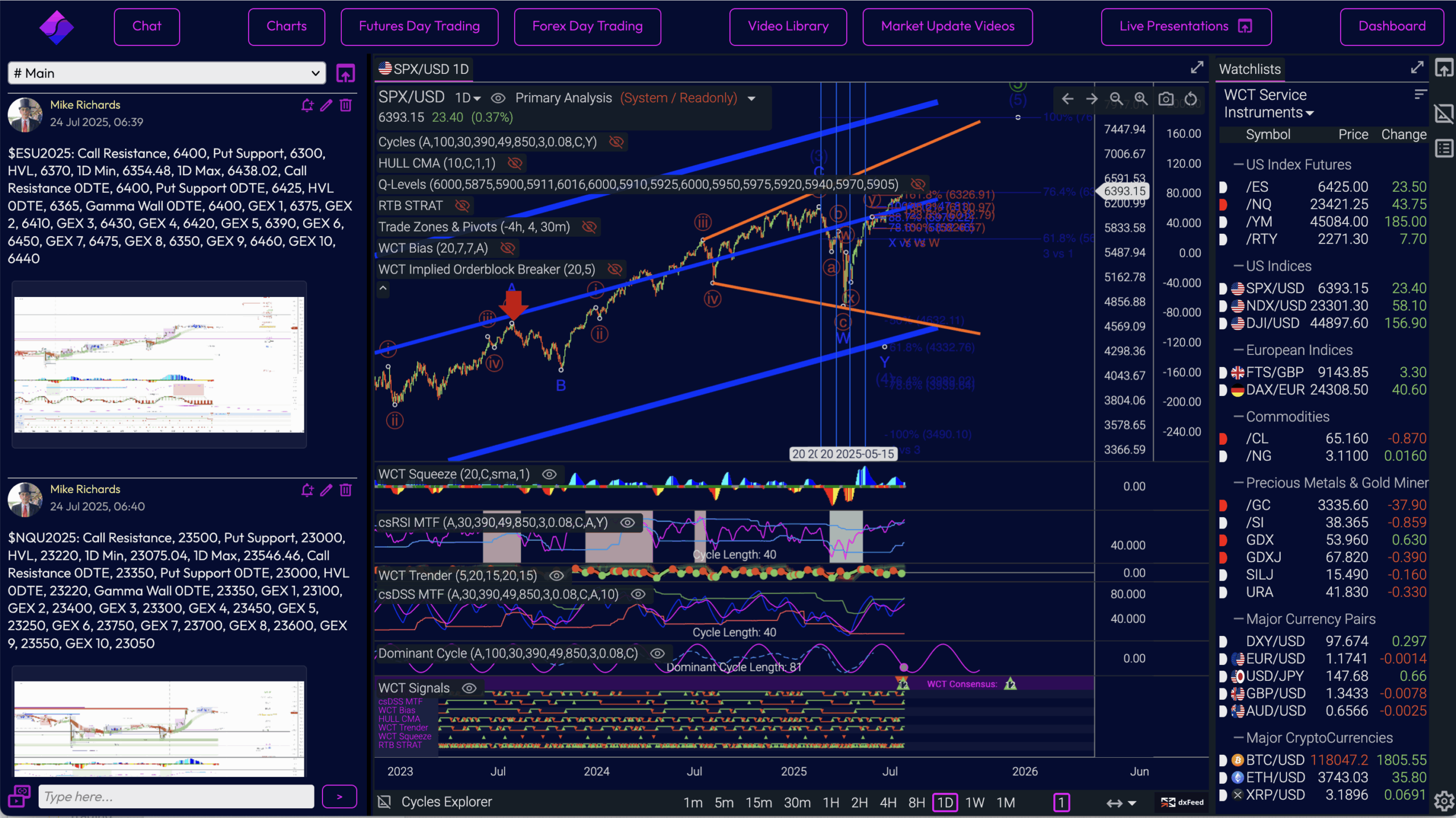The height and width of the screenshot is (818, 1456).
Task: Collapse the Commodities group
Action: [x=1238, y=417]
